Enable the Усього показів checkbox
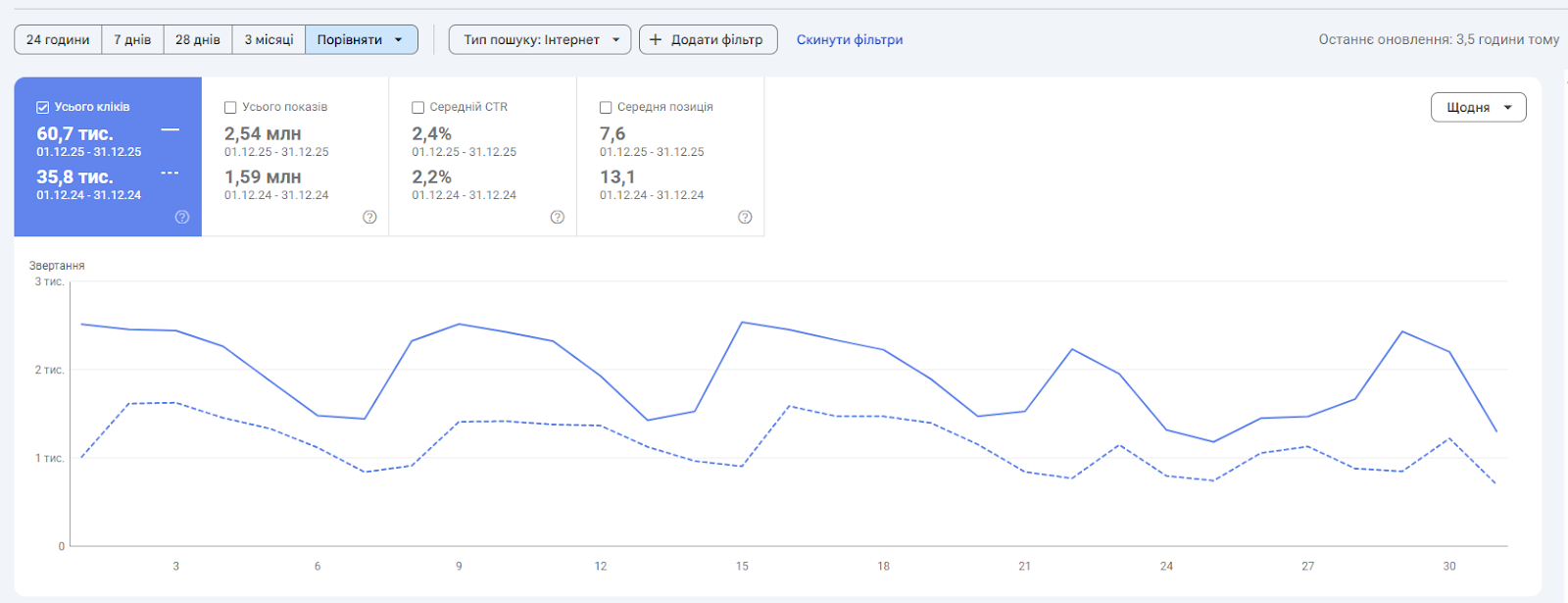The image size is (1568, 603). coord(230,107)
